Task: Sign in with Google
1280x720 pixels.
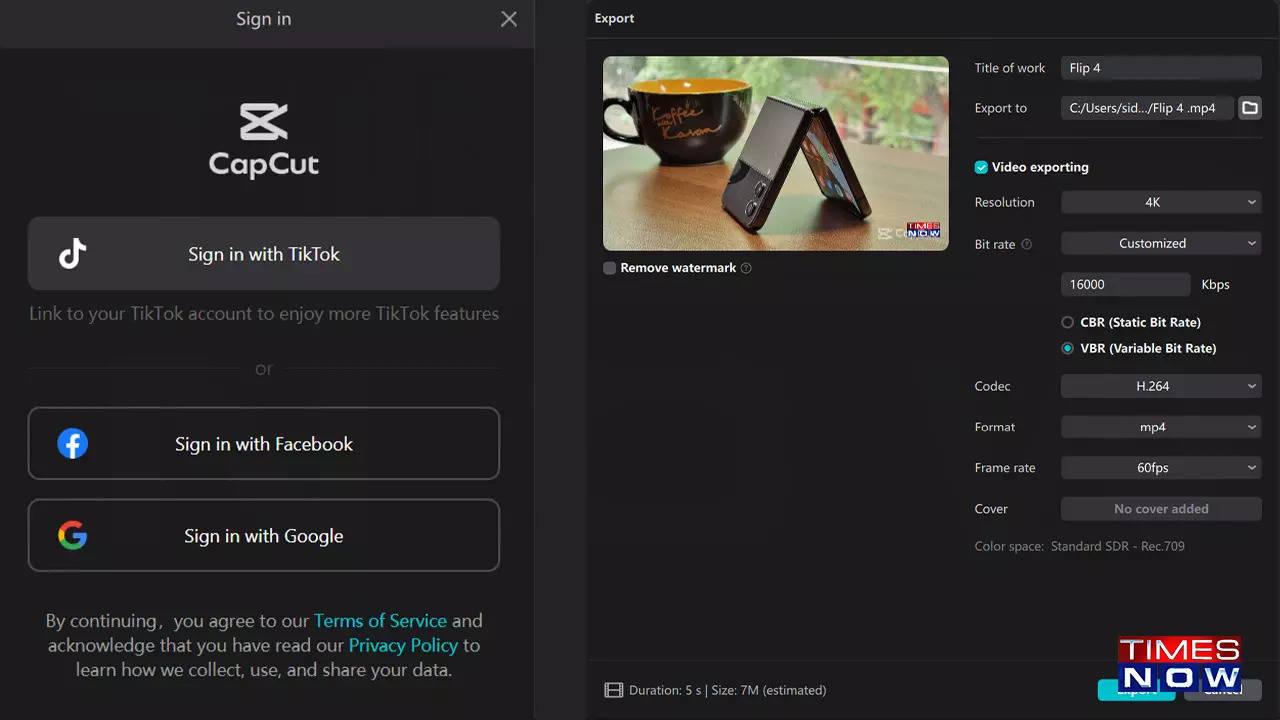Action: [x=264, y=536]
